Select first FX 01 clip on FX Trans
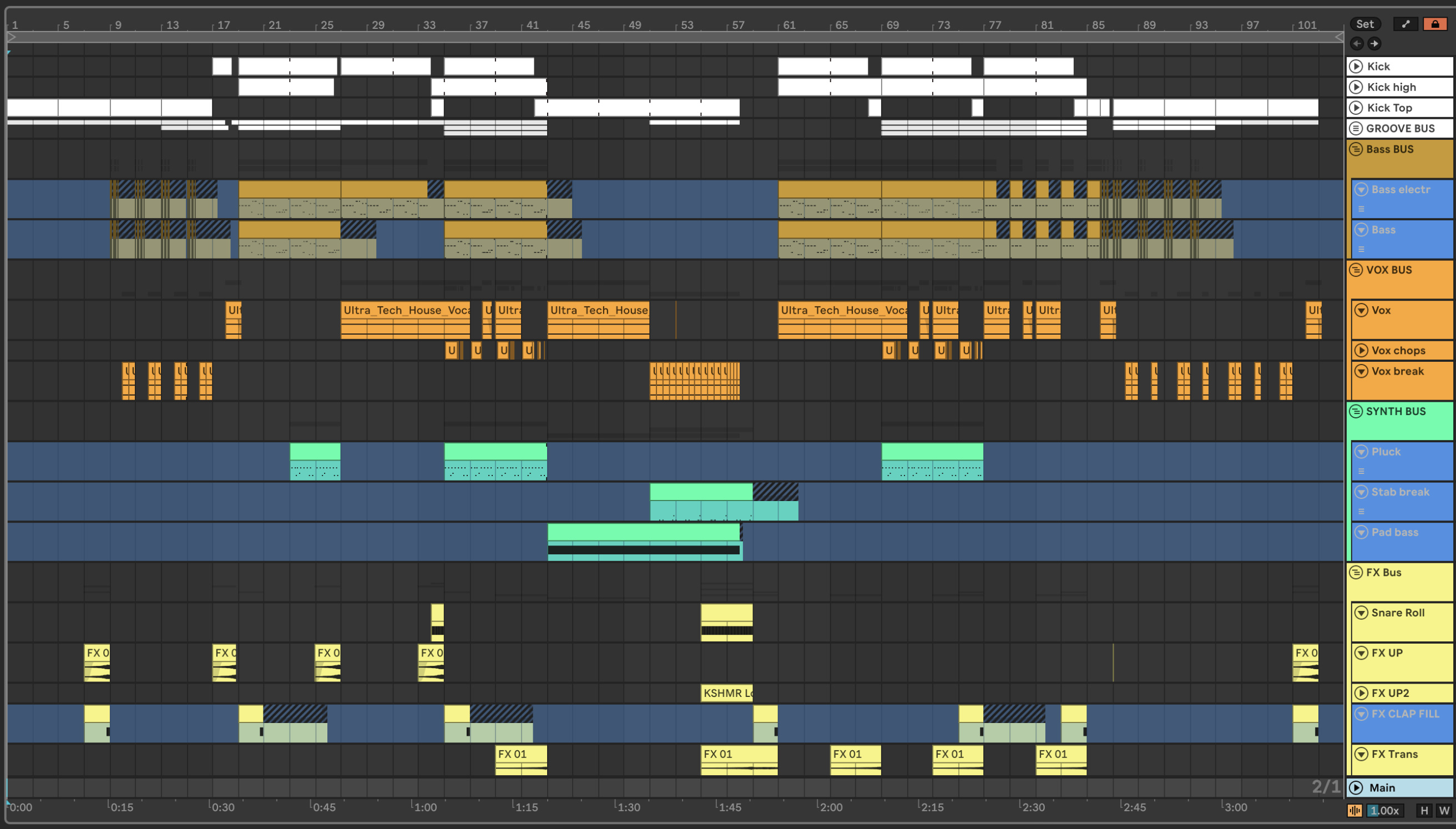This screenshot has width=1456, height=829. coord(521,760)
